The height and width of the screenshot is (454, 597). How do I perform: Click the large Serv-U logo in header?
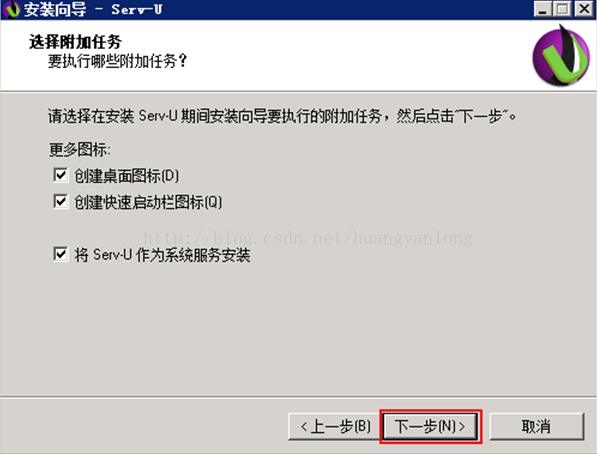[561, 56]
